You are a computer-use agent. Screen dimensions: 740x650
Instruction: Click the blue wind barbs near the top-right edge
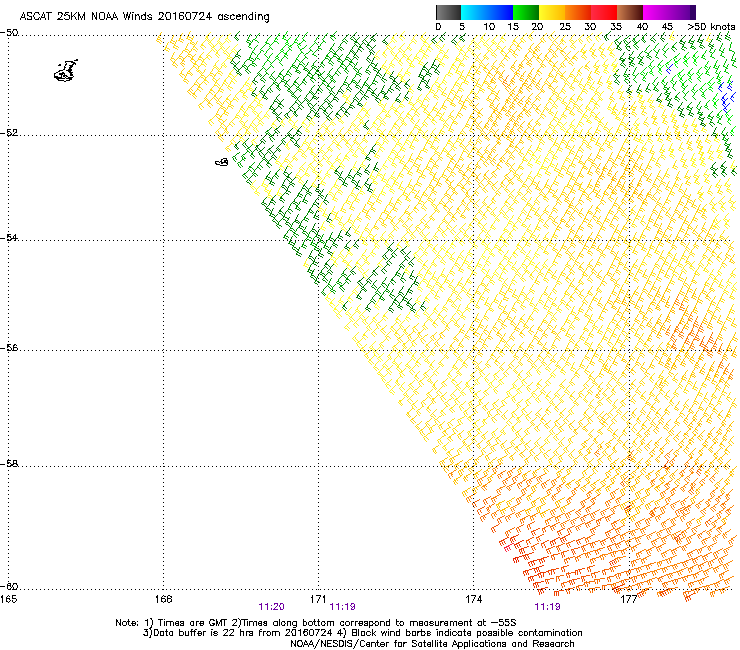click(x=726, y=97)
